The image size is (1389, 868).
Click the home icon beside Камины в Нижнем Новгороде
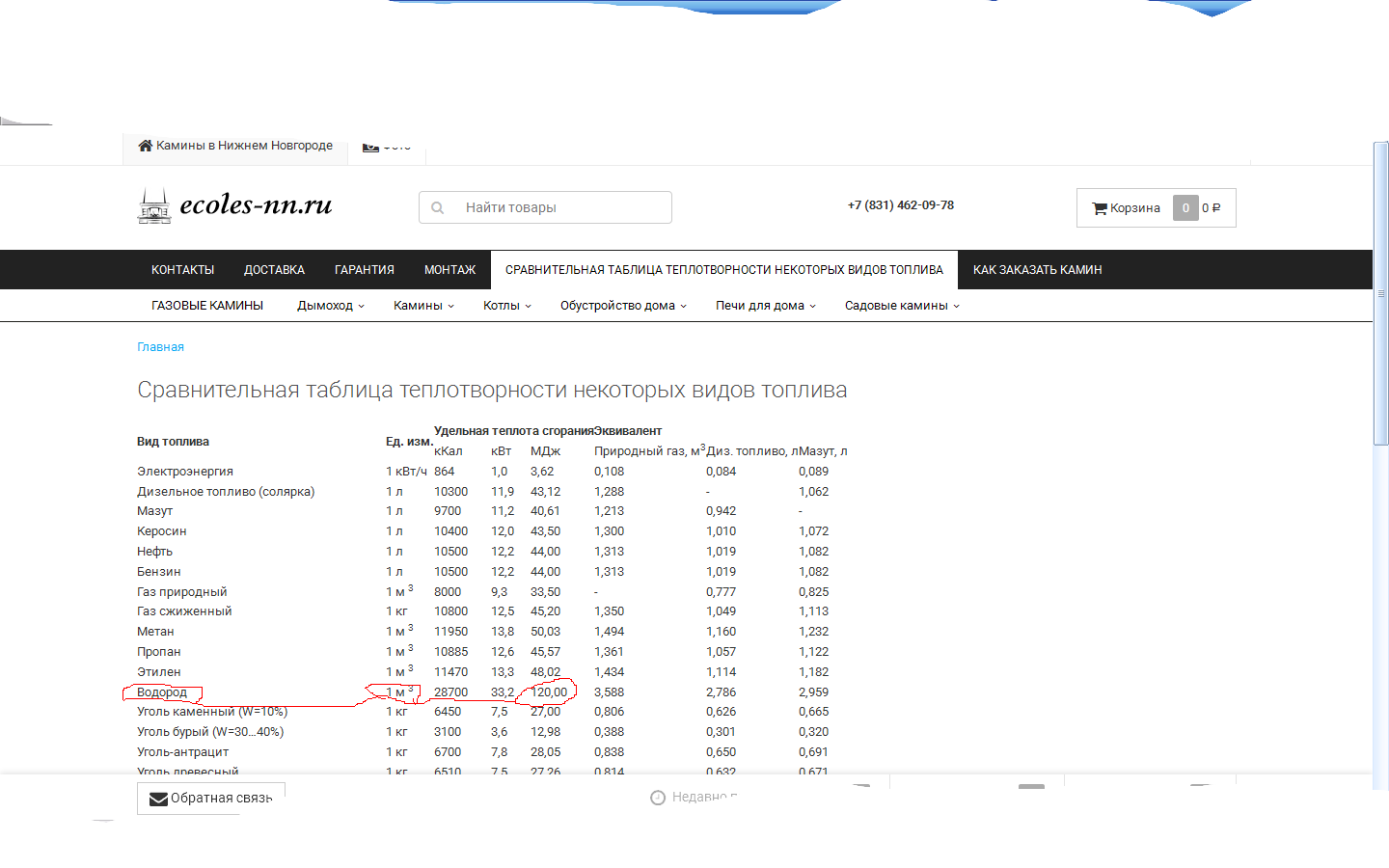click(146, 146)
